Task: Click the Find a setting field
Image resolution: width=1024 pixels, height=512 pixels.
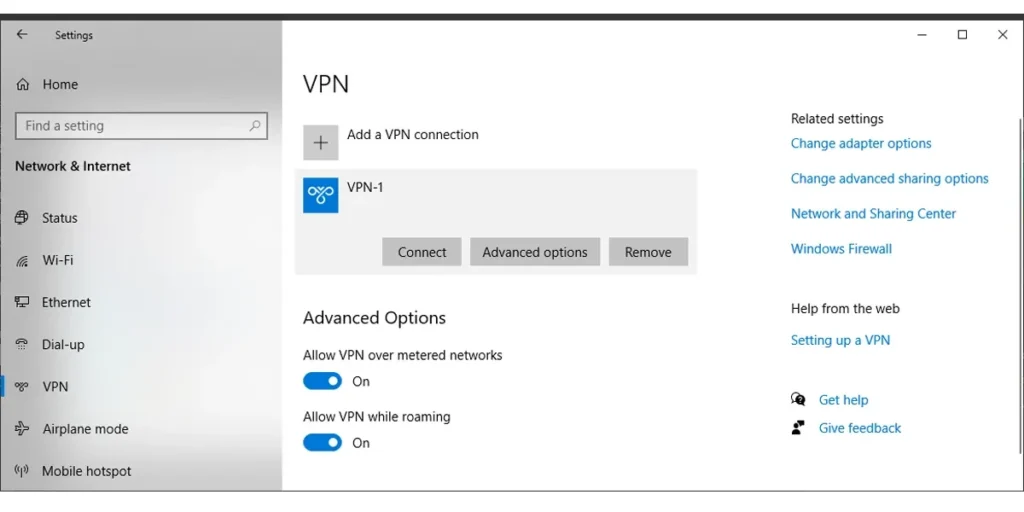Action: point(141,125)
